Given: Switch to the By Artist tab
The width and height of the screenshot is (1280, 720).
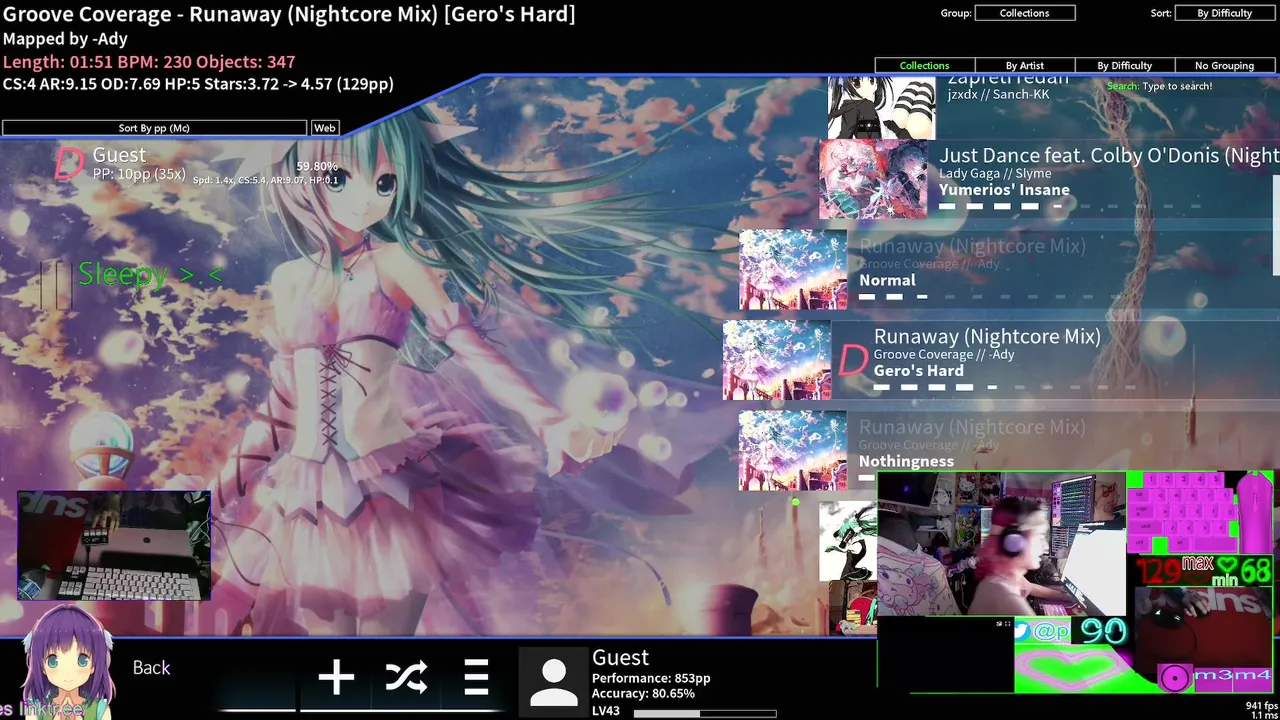Looking at the screenshot, I should coord(1024,65).
